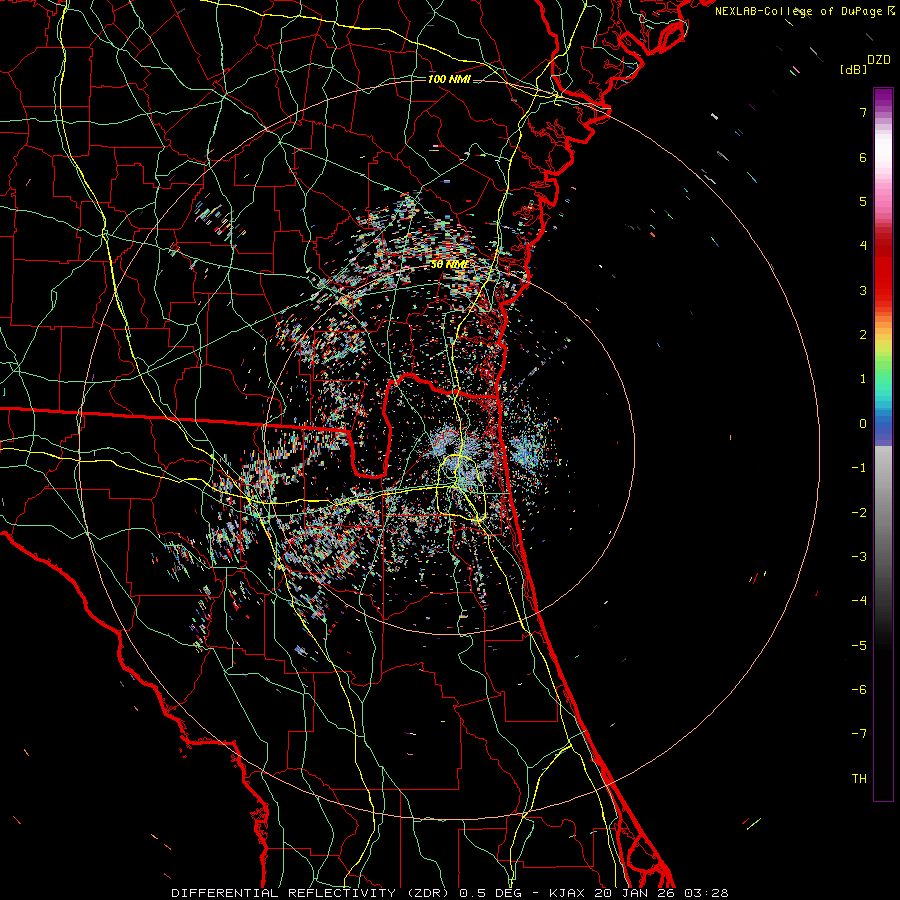The width and height of the screenshot is (900, 900).
Task: Click the -4 value on the color scale
Action: click(859, 601)
